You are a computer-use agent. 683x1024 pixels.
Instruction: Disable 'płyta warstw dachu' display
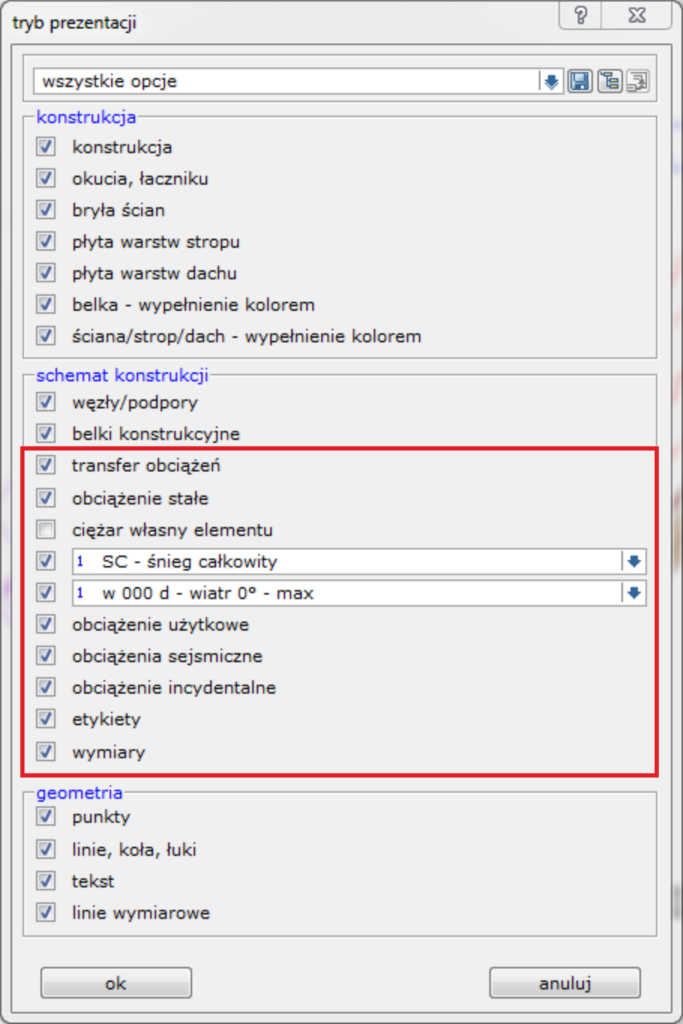[x=45, y=273]
